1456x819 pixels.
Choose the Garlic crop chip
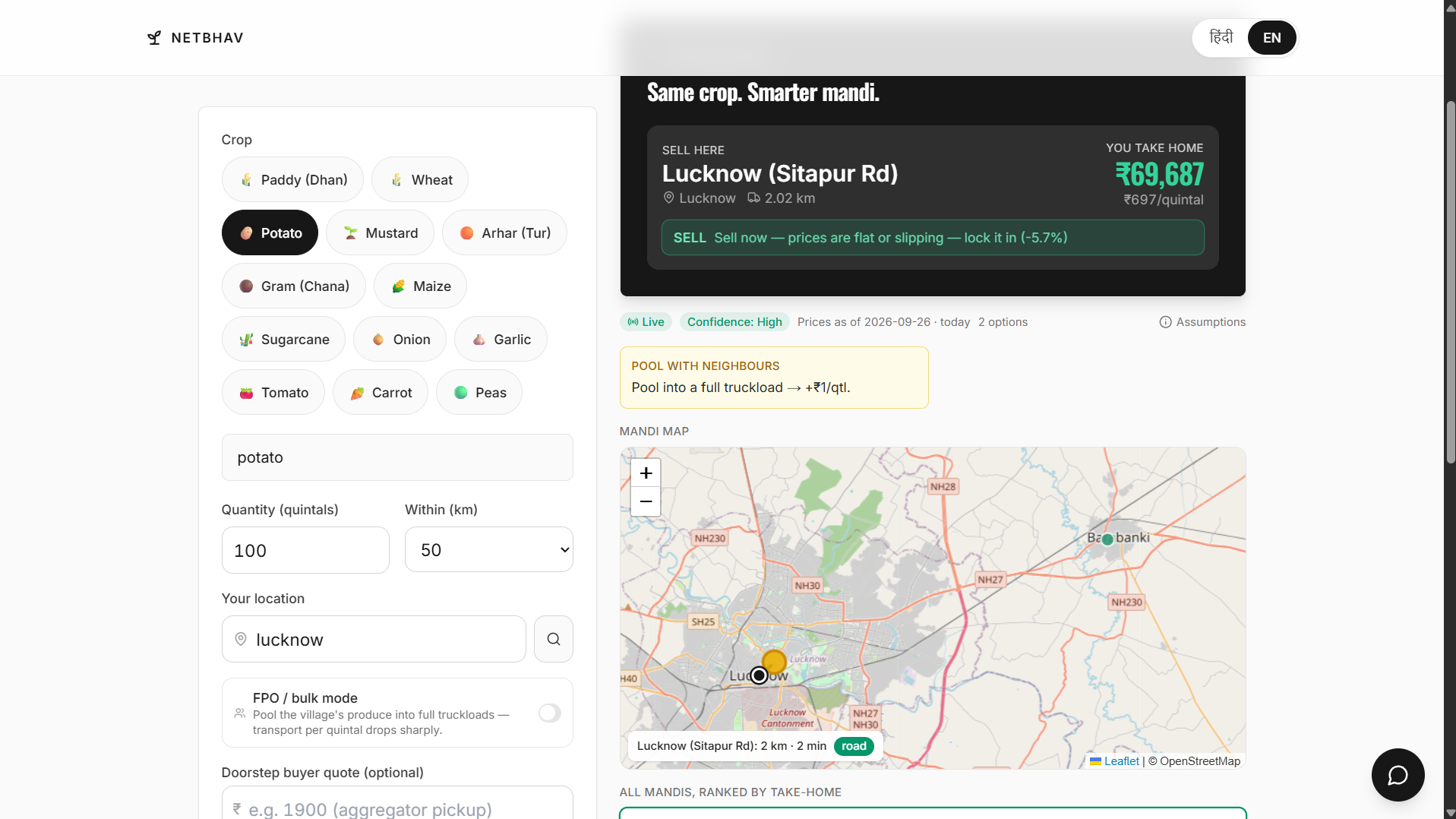(x=501, y=340)
